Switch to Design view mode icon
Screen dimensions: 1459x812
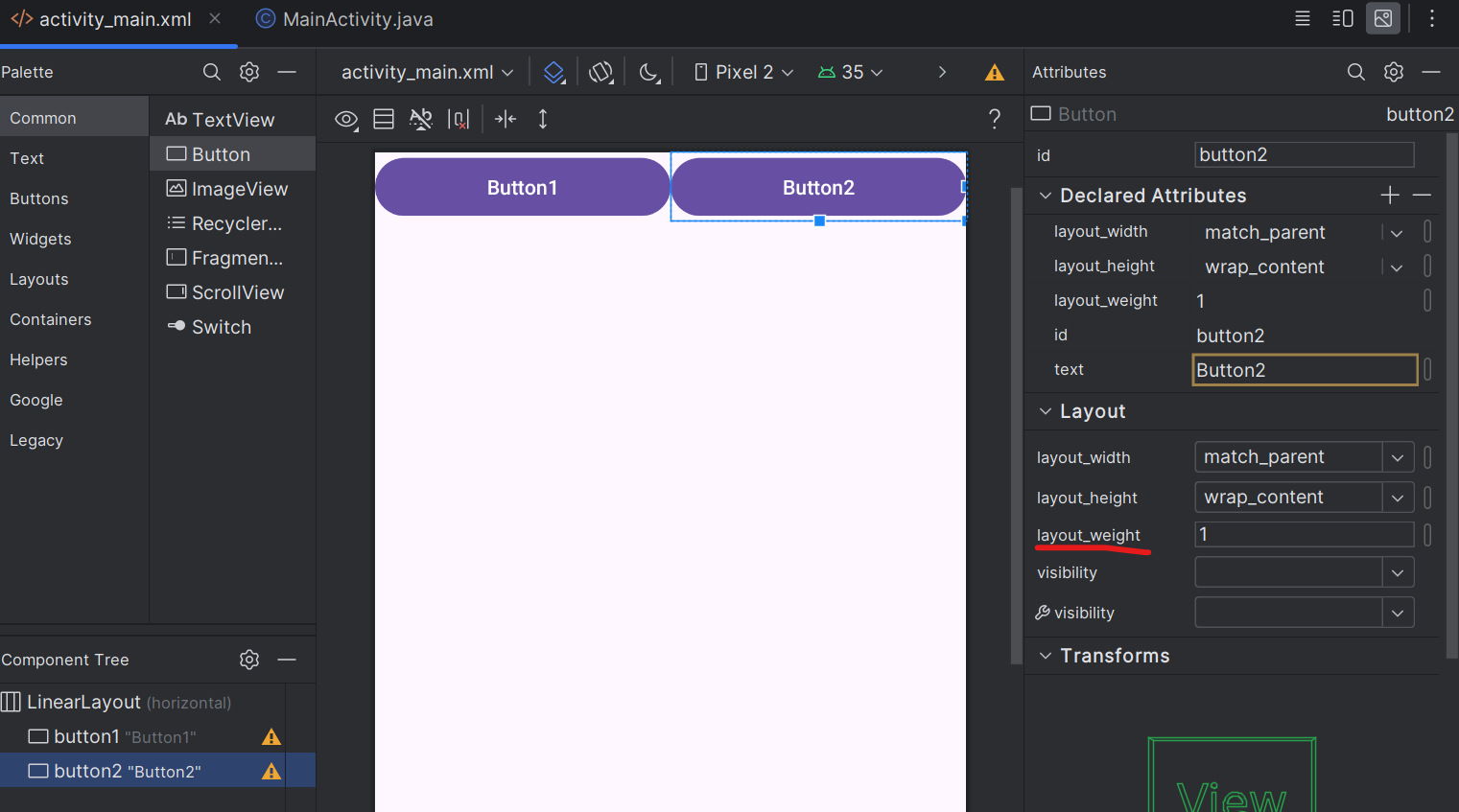[1383, 18]
